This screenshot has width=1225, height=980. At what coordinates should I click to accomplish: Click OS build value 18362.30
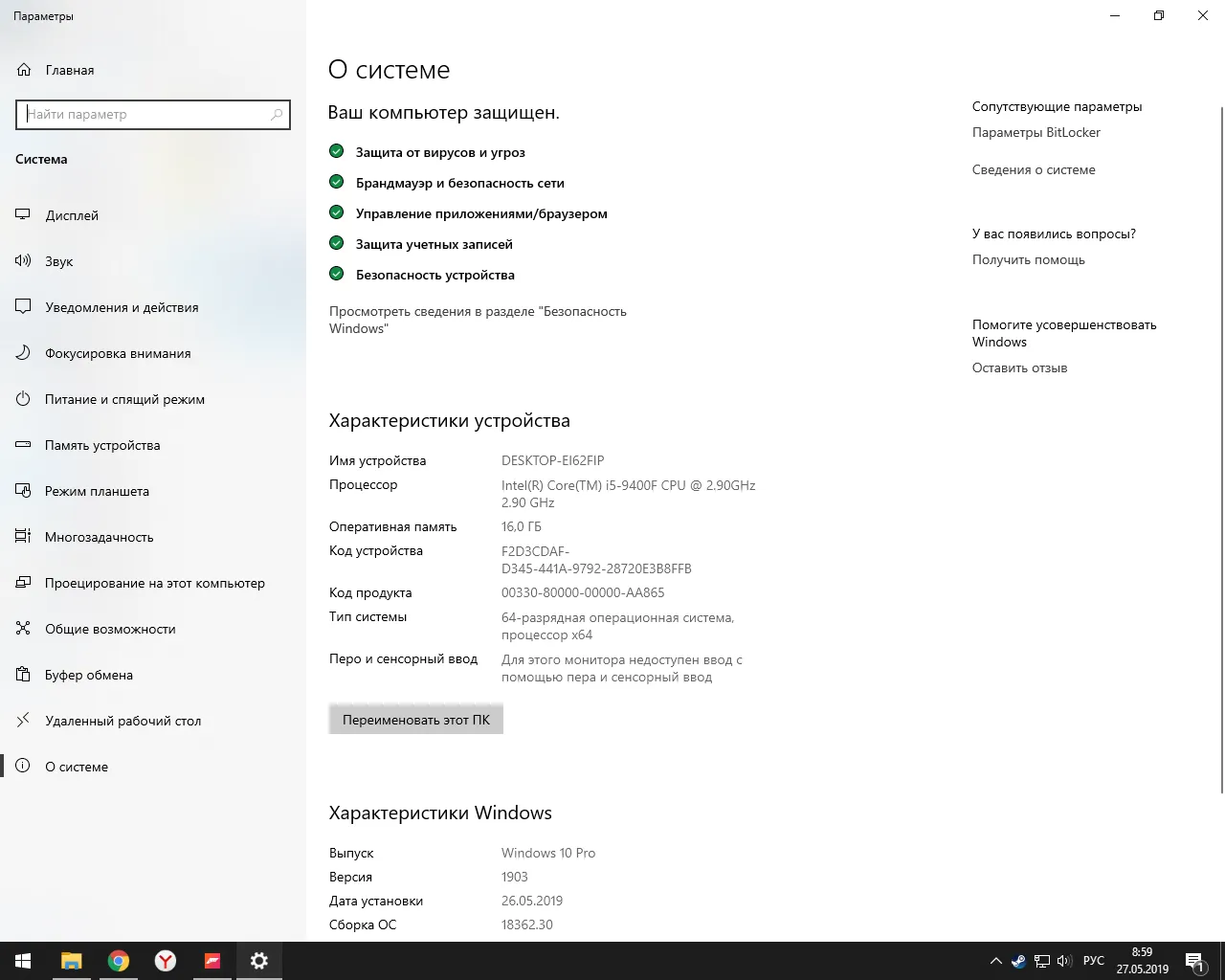527,924
